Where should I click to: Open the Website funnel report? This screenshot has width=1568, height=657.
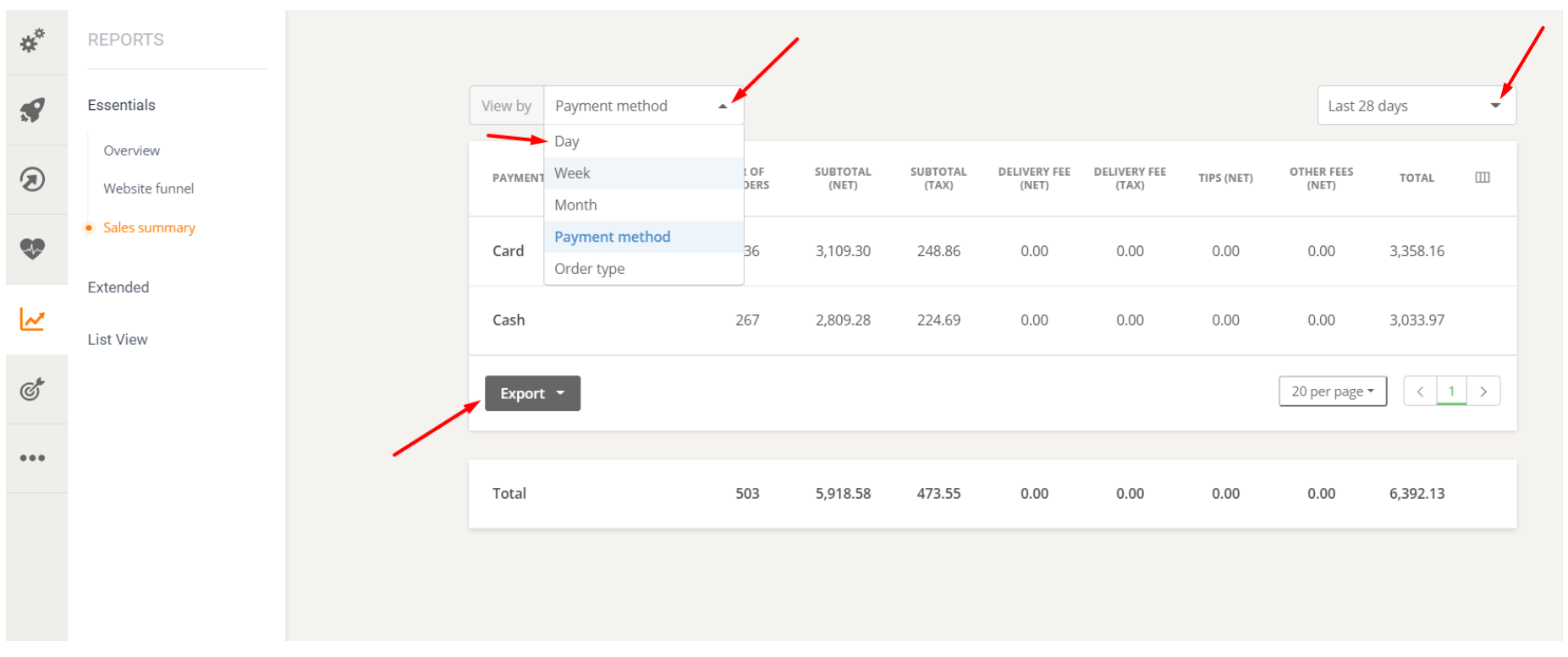tap(148, 189)
